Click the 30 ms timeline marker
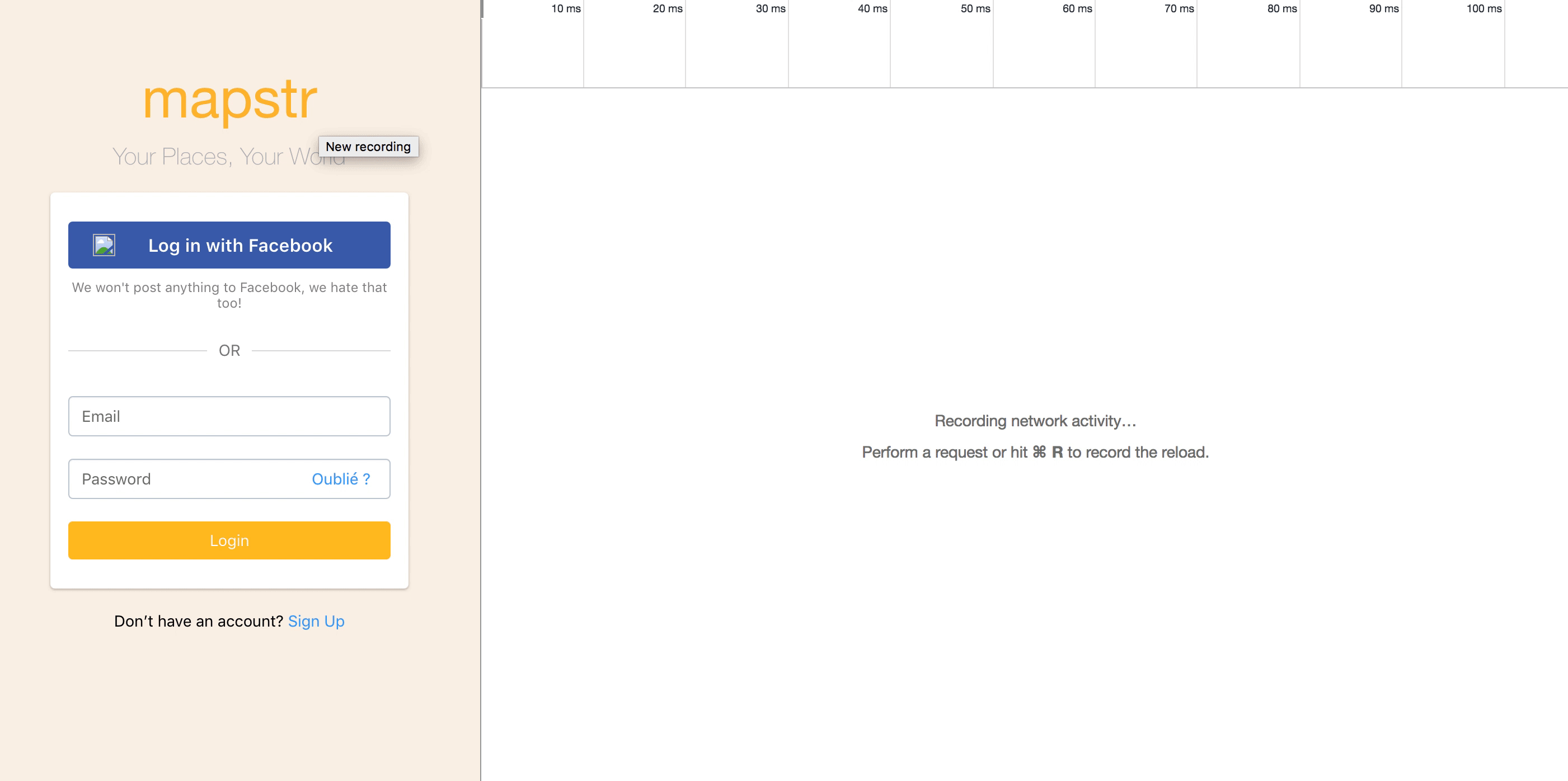The image size is (1568, 781). point(770,8)
